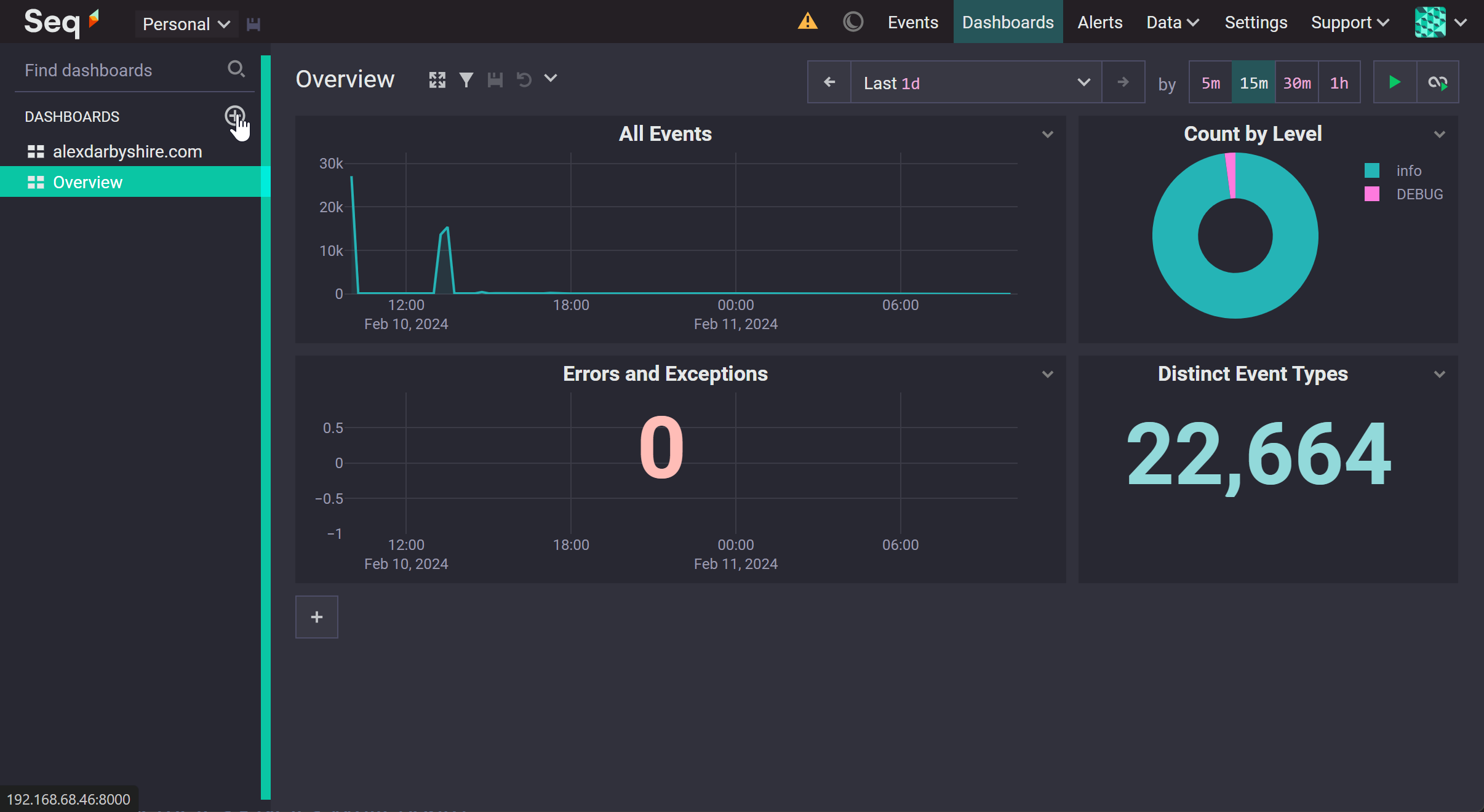Select the Overview dashboard in sidebar
1484x812 pixels.
[130, 182]
